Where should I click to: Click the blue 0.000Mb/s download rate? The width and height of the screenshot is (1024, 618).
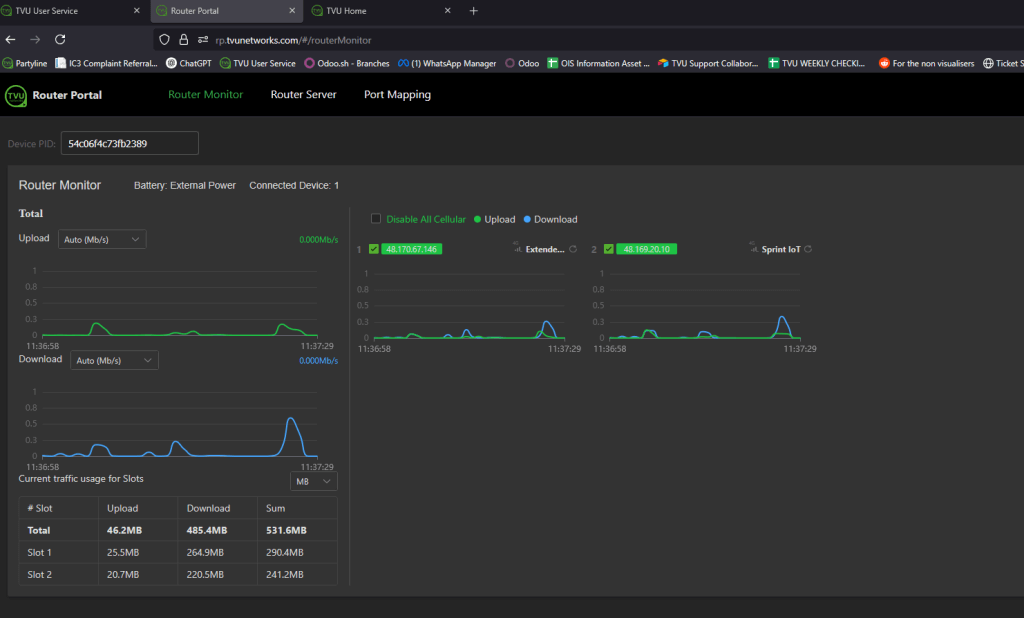pos(319,361)
